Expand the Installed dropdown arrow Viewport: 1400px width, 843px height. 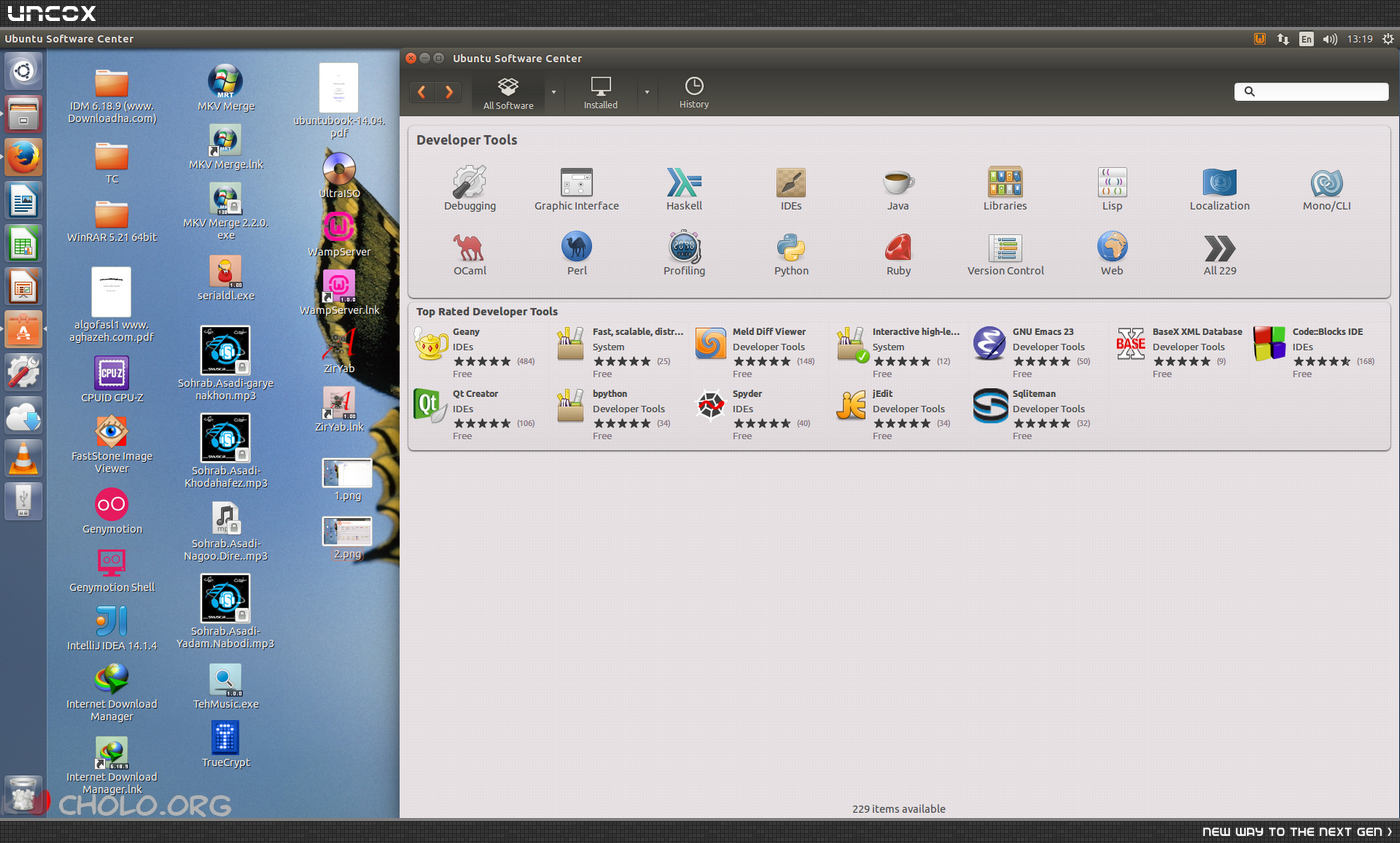tap(646, 93)
